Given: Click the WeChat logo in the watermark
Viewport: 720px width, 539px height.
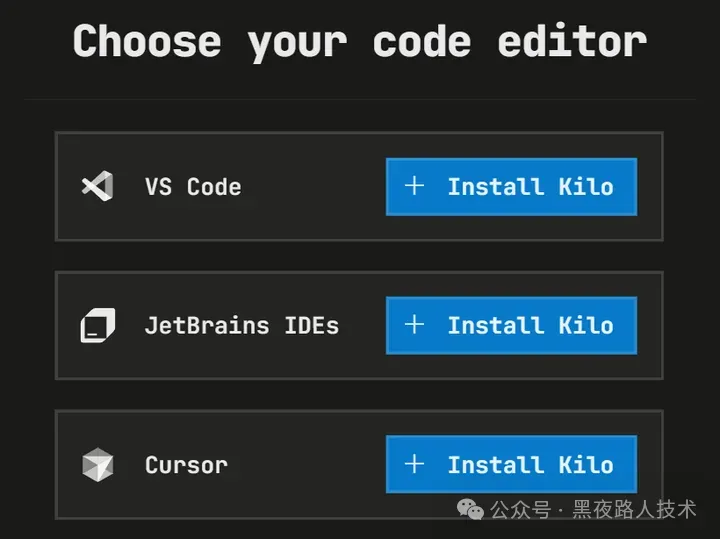Looking at the screenshot, I should pyautogui.click(x=470, y=509).
